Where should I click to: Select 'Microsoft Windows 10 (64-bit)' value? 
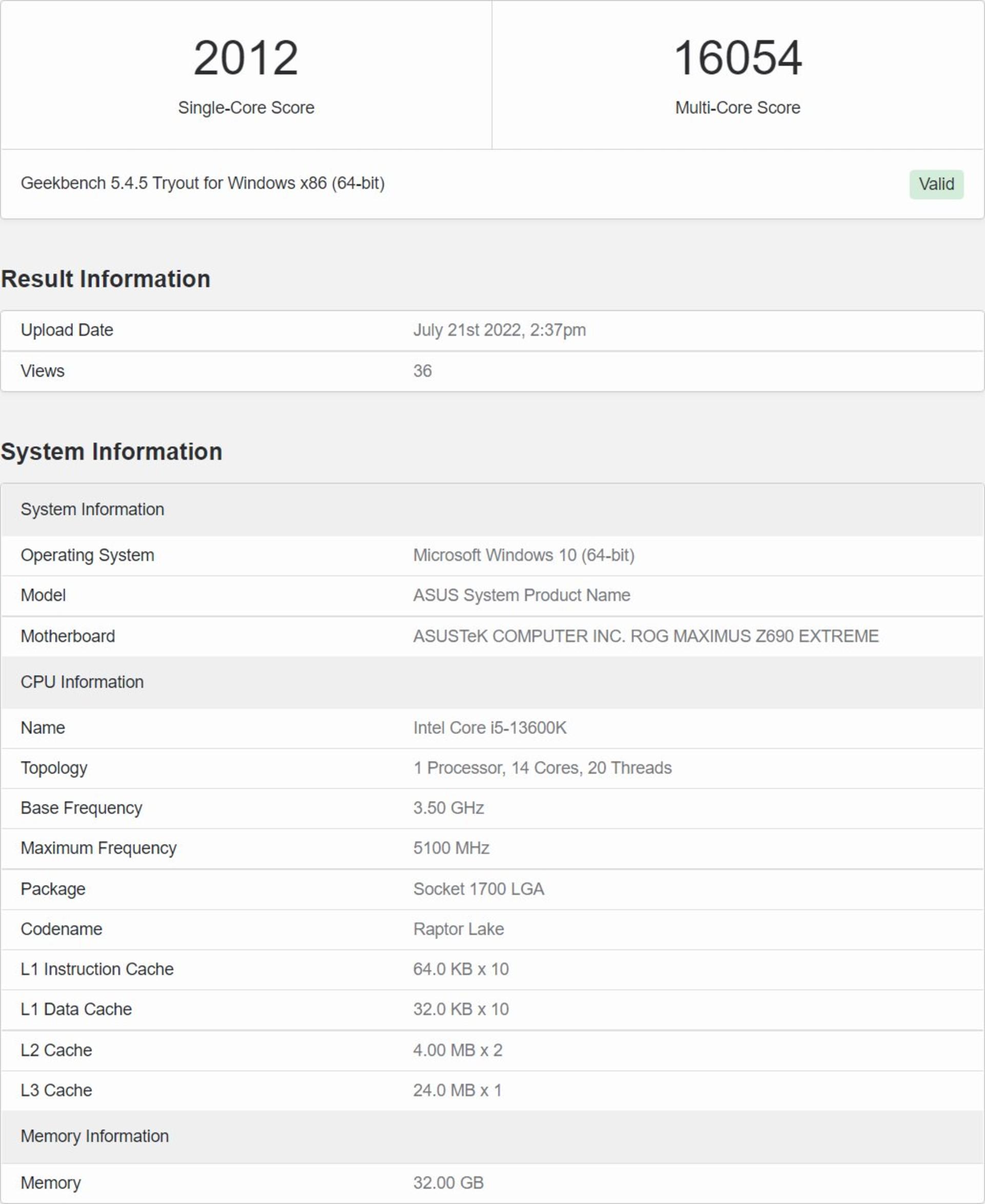[x=524, y=555]
